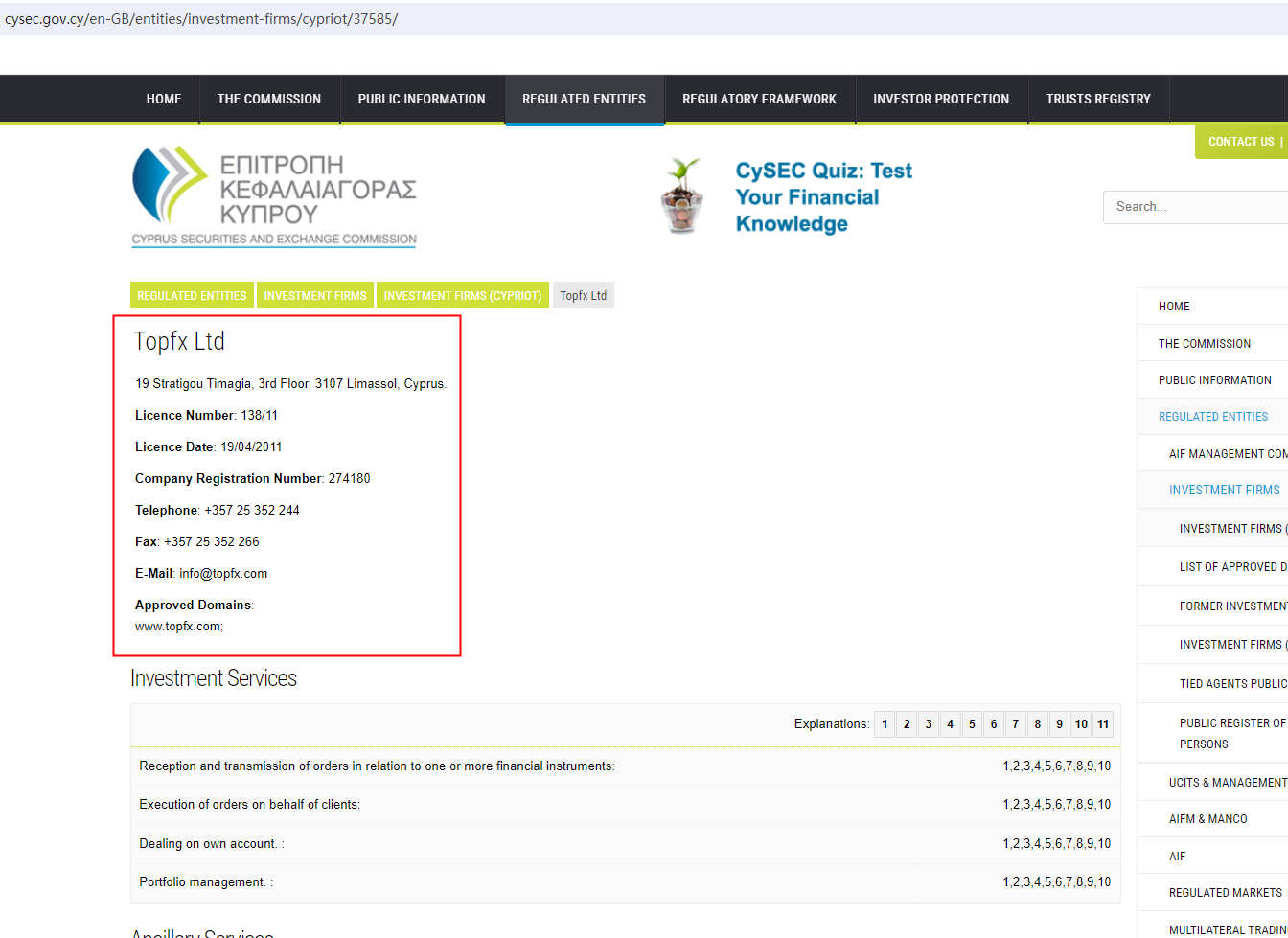Click the Topfx Ltd page heading
Image resolution: width=1288 pixels, height=938 pixels.
[x=179, y=341]
